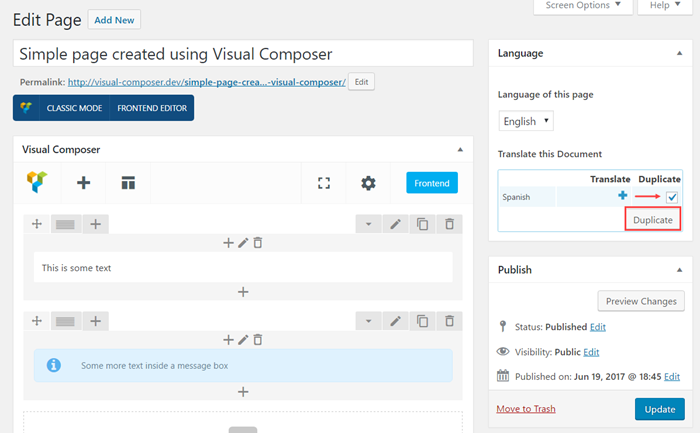Click the Visual Composer logo in toolbar
Screen dimensions: 700x433
37,183
